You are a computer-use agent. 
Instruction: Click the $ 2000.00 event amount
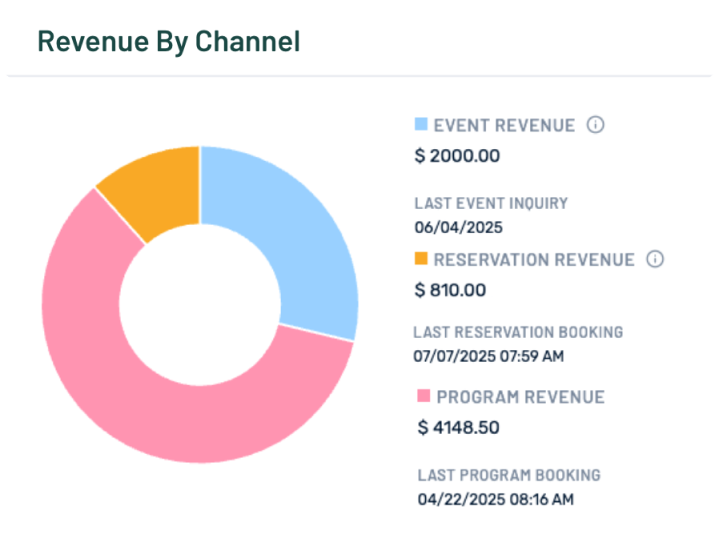click(457, 155)
